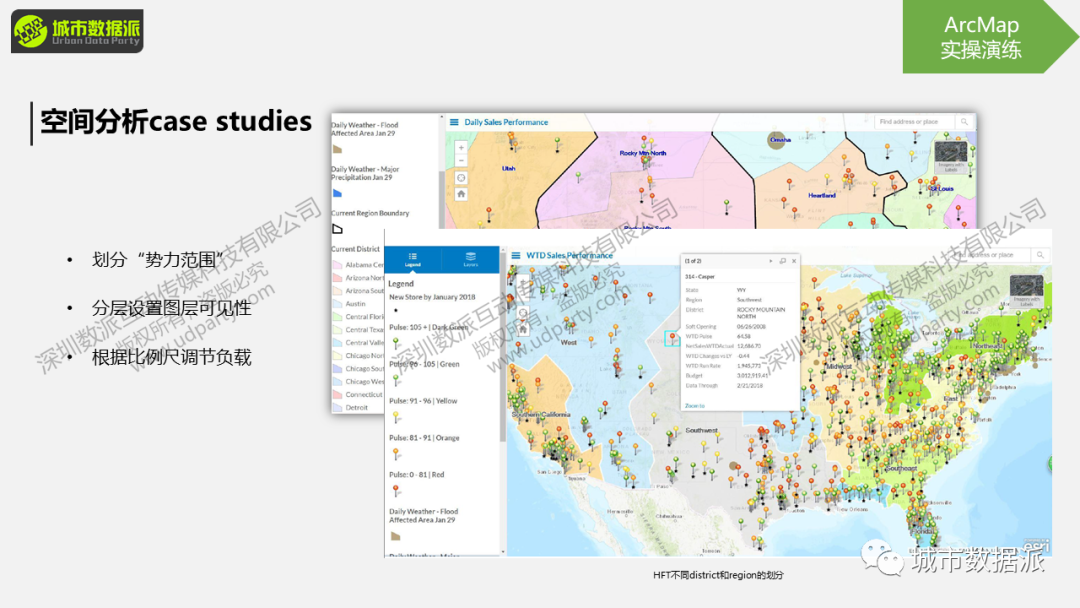Click the Midwest region label on WTD map
This screenshot has height=608, width=1080.
pos(838,366)
